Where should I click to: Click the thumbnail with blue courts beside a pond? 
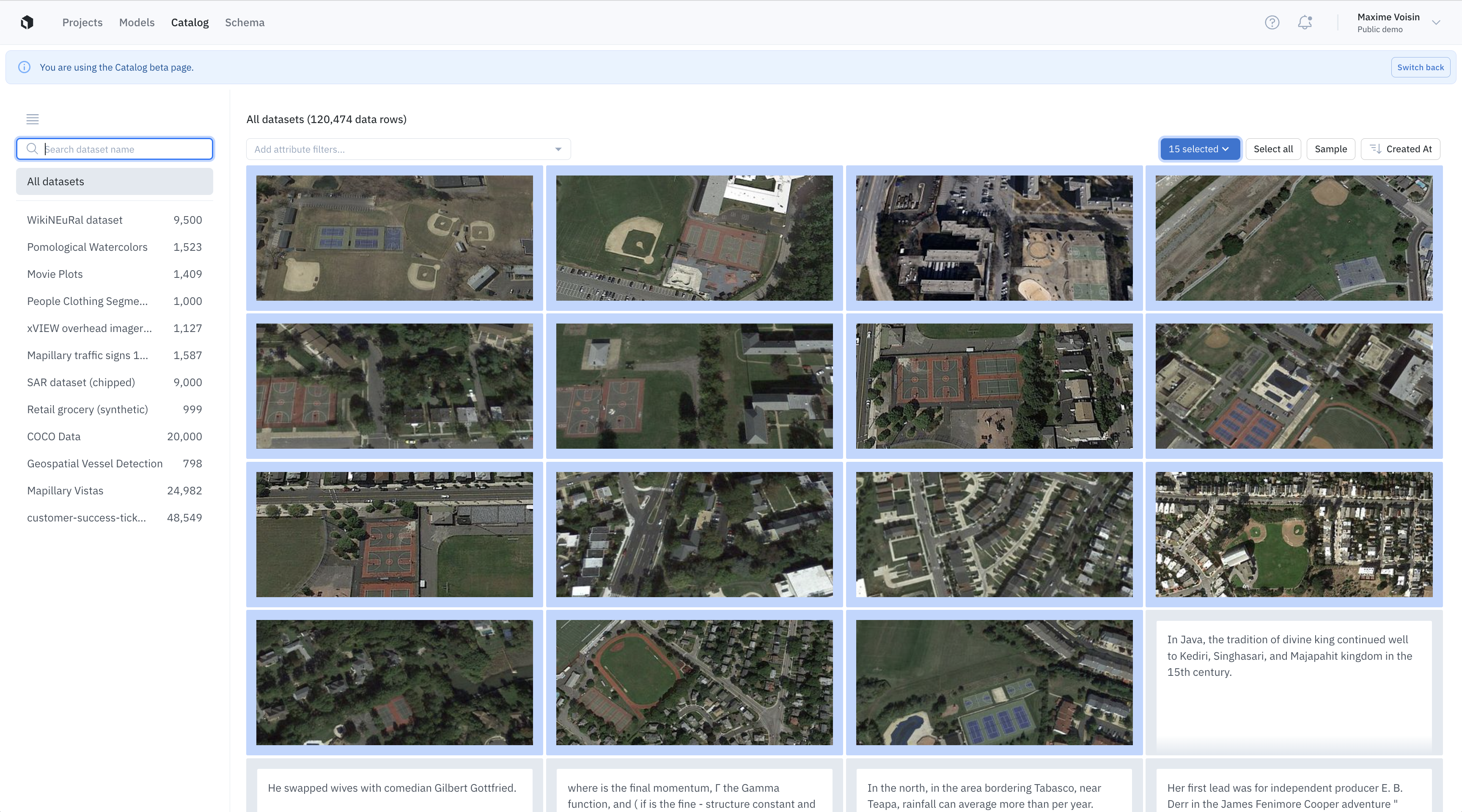coord(994,682)
